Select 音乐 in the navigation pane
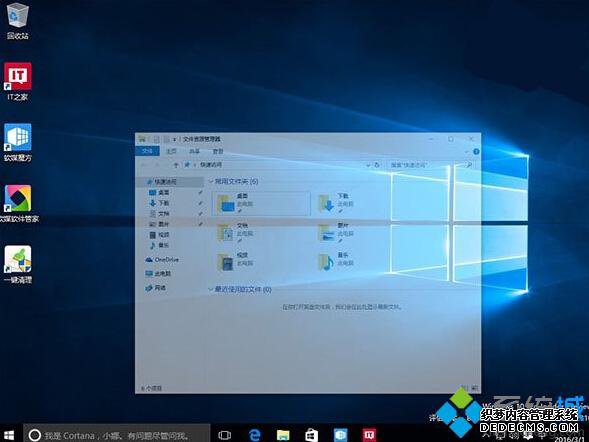The height and width of the screenshot is (442, 589). click(159, 245)
